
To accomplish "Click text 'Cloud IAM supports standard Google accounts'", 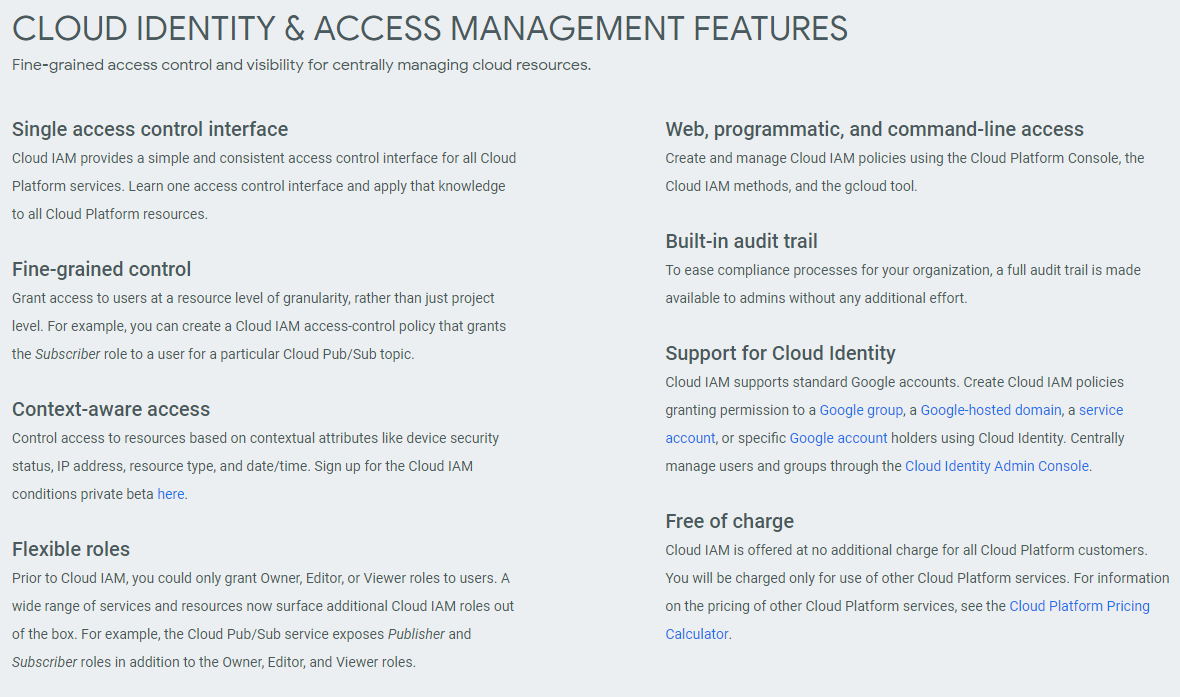I will coord(811,382).
